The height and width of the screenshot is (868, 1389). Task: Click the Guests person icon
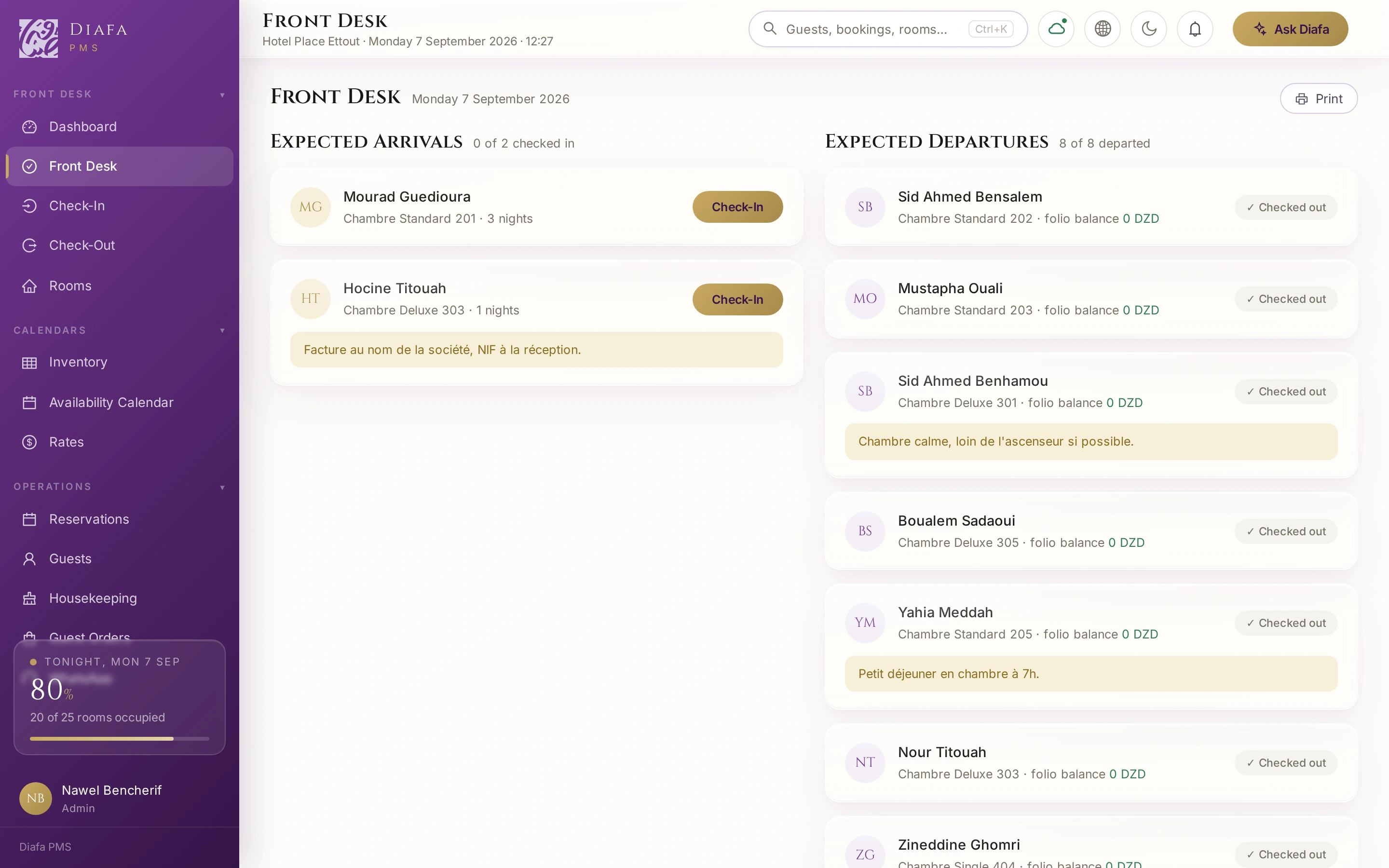click(x=29, y=559)
